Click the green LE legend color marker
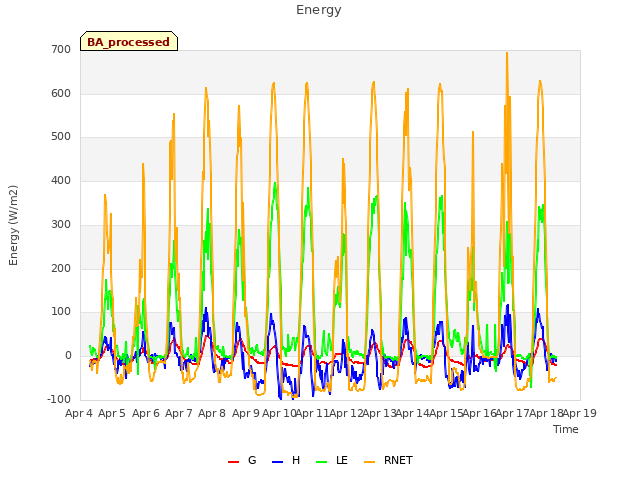Image resolution: width=640 pixels, height=480 pixels. (322, 462)
